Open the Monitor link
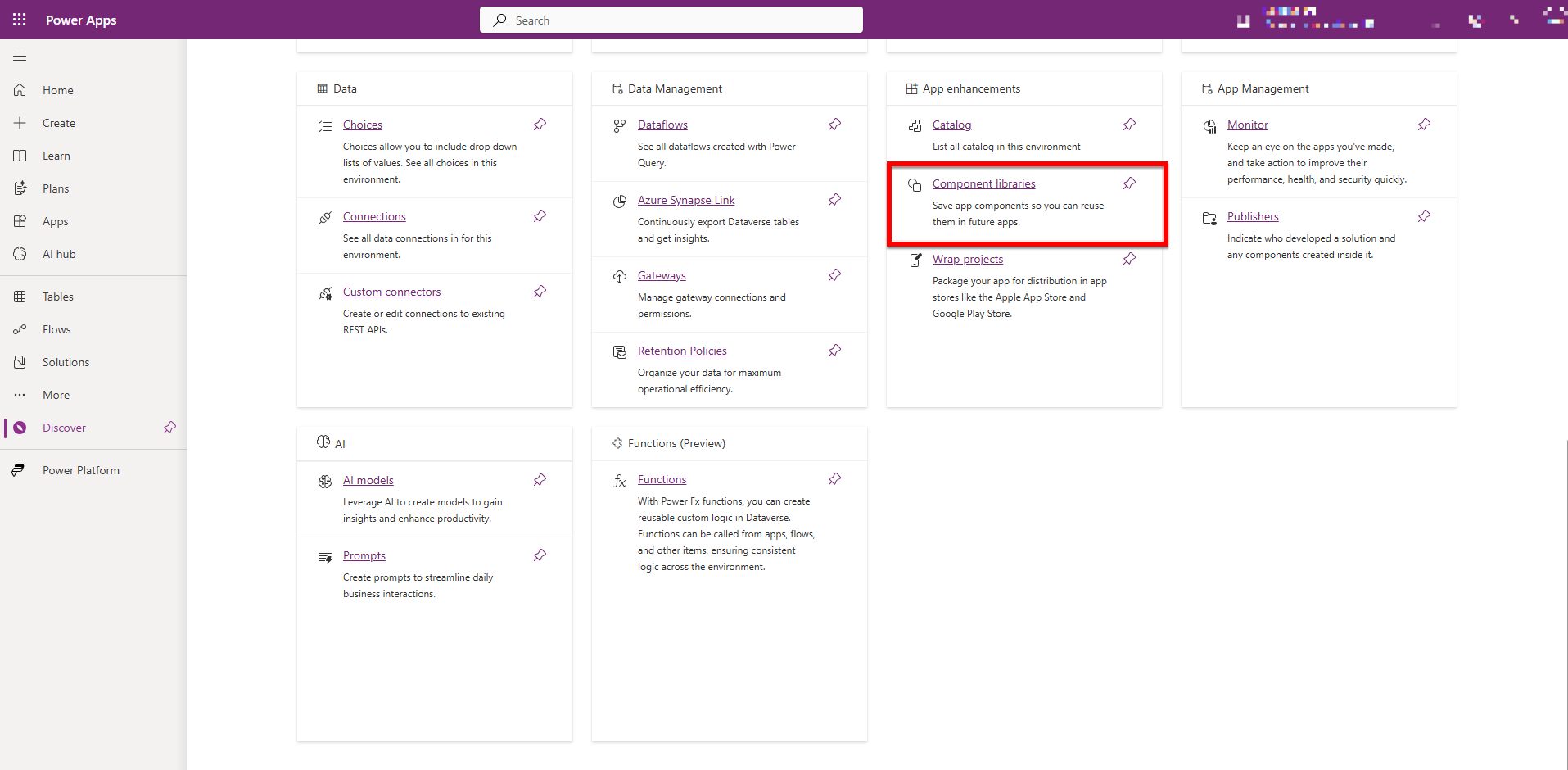1568x770 pixels. 1247,125
